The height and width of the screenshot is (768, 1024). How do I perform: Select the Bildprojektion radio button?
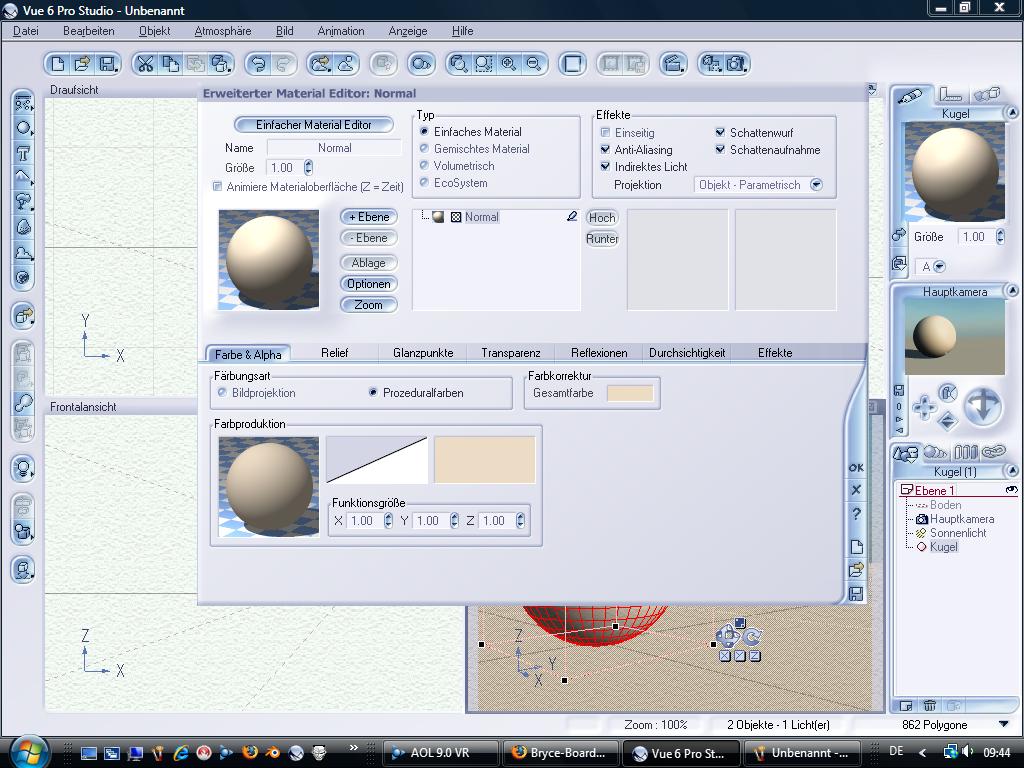[x=222, y=392]
